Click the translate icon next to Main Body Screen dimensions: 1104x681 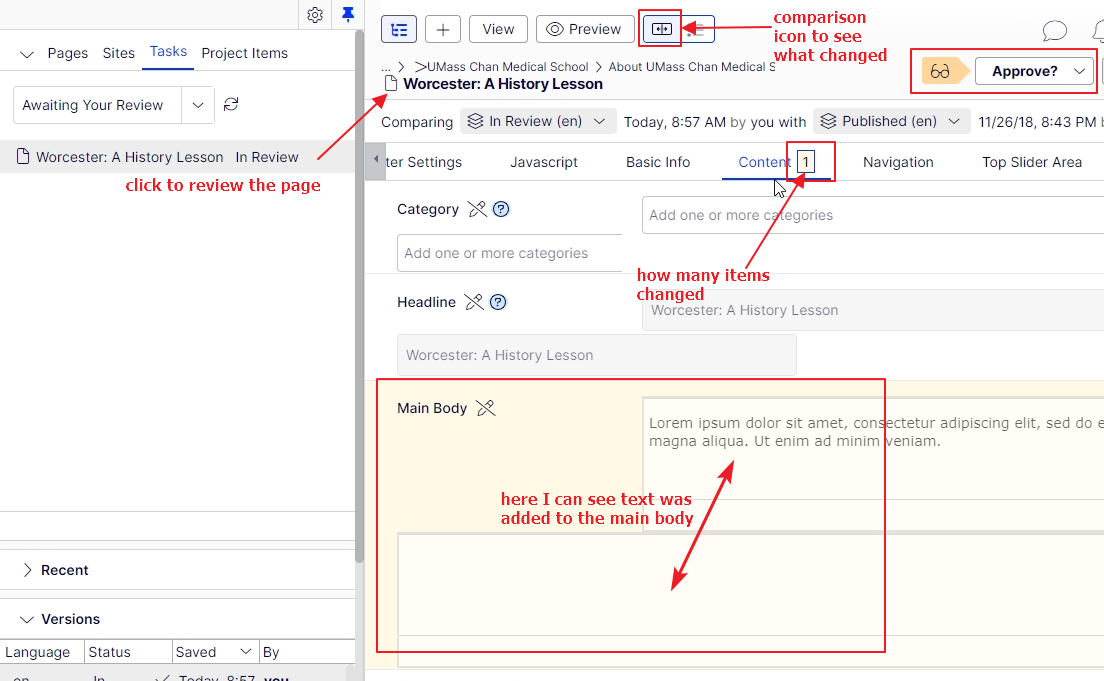point(485,408)
